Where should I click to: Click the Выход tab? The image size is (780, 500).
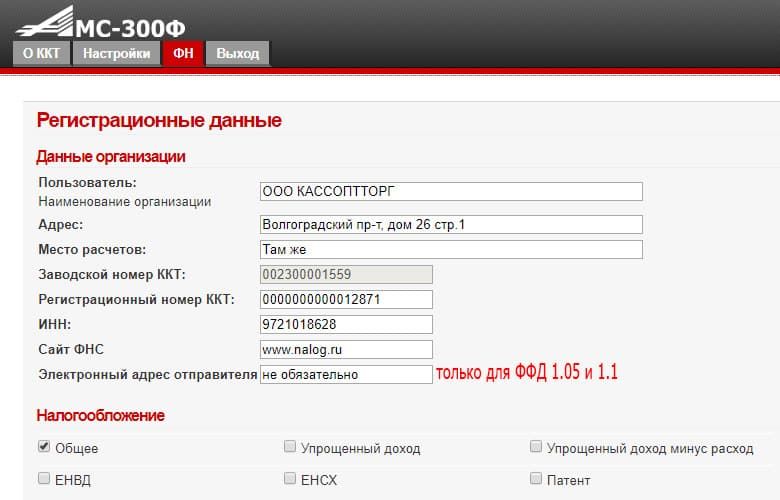238,53
